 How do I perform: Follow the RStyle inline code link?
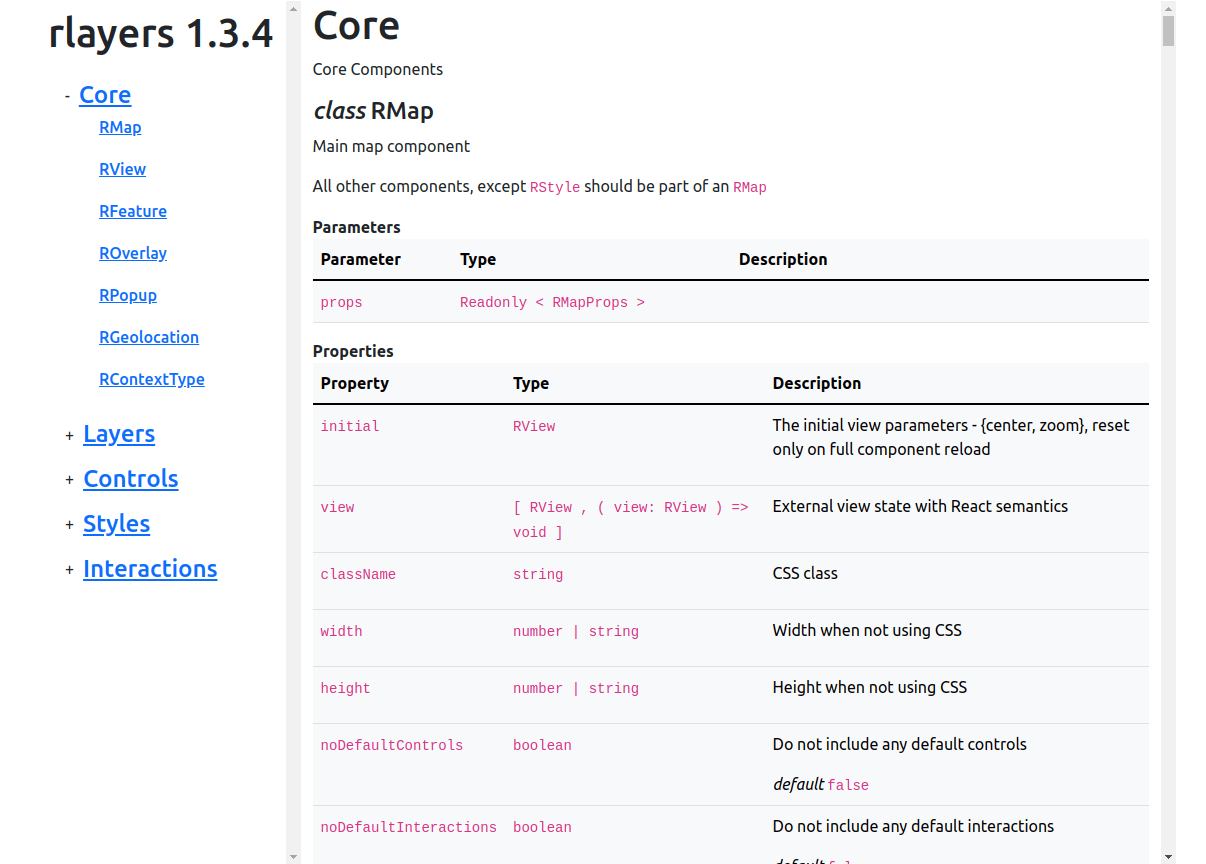pyautogui.click(x=554, y=187)
